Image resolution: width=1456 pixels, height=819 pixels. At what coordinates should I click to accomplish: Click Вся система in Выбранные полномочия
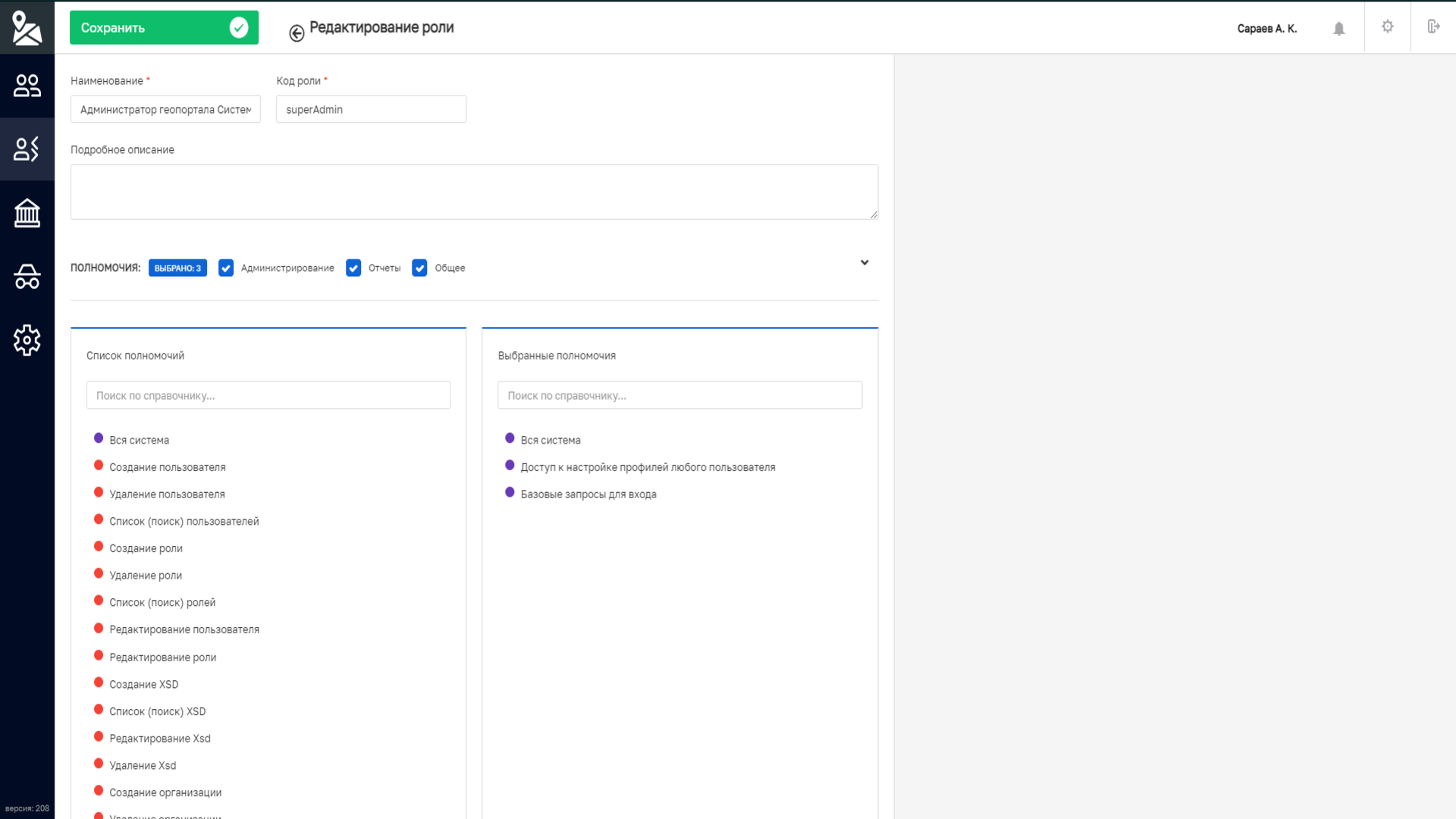(x=551, y=440)
